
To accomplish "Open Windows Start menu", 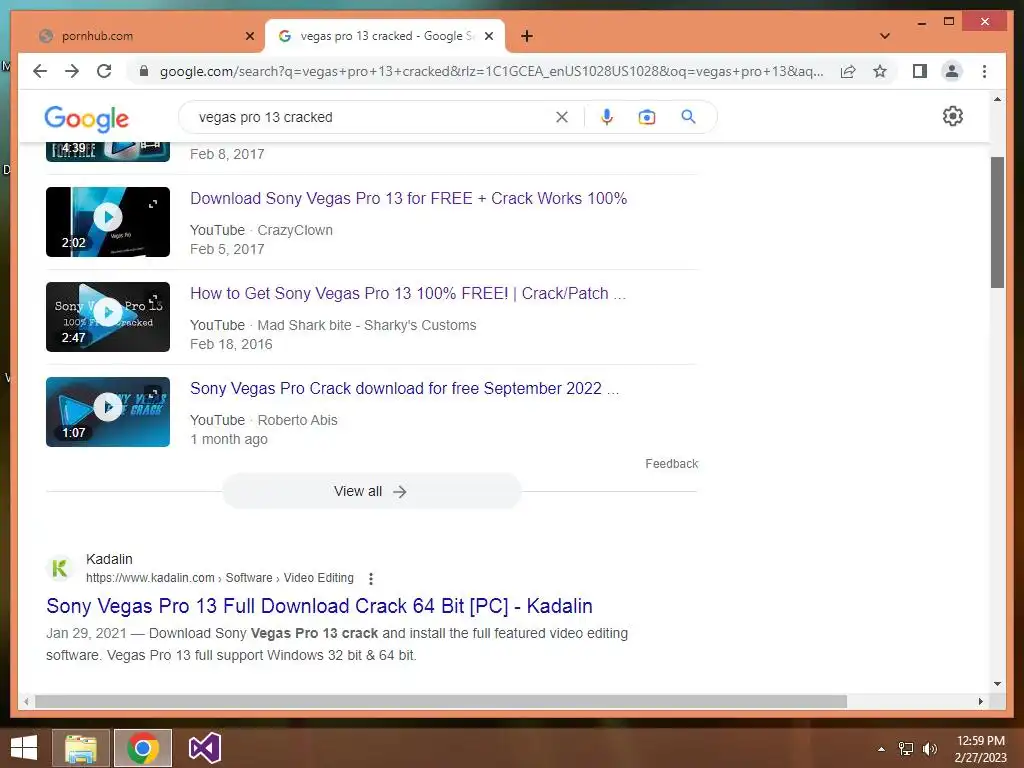I will [24, 748].
